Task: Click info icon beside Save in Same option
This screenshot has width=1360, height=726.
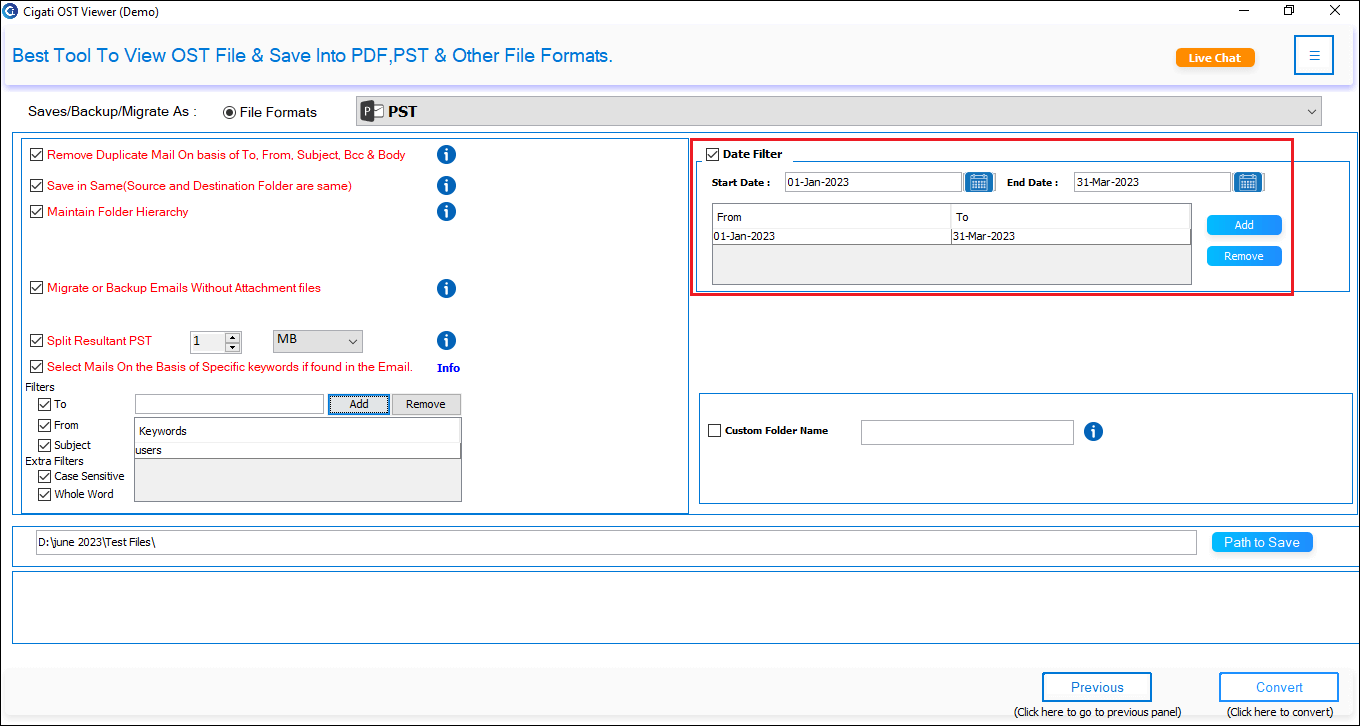Action: (447, 185)
